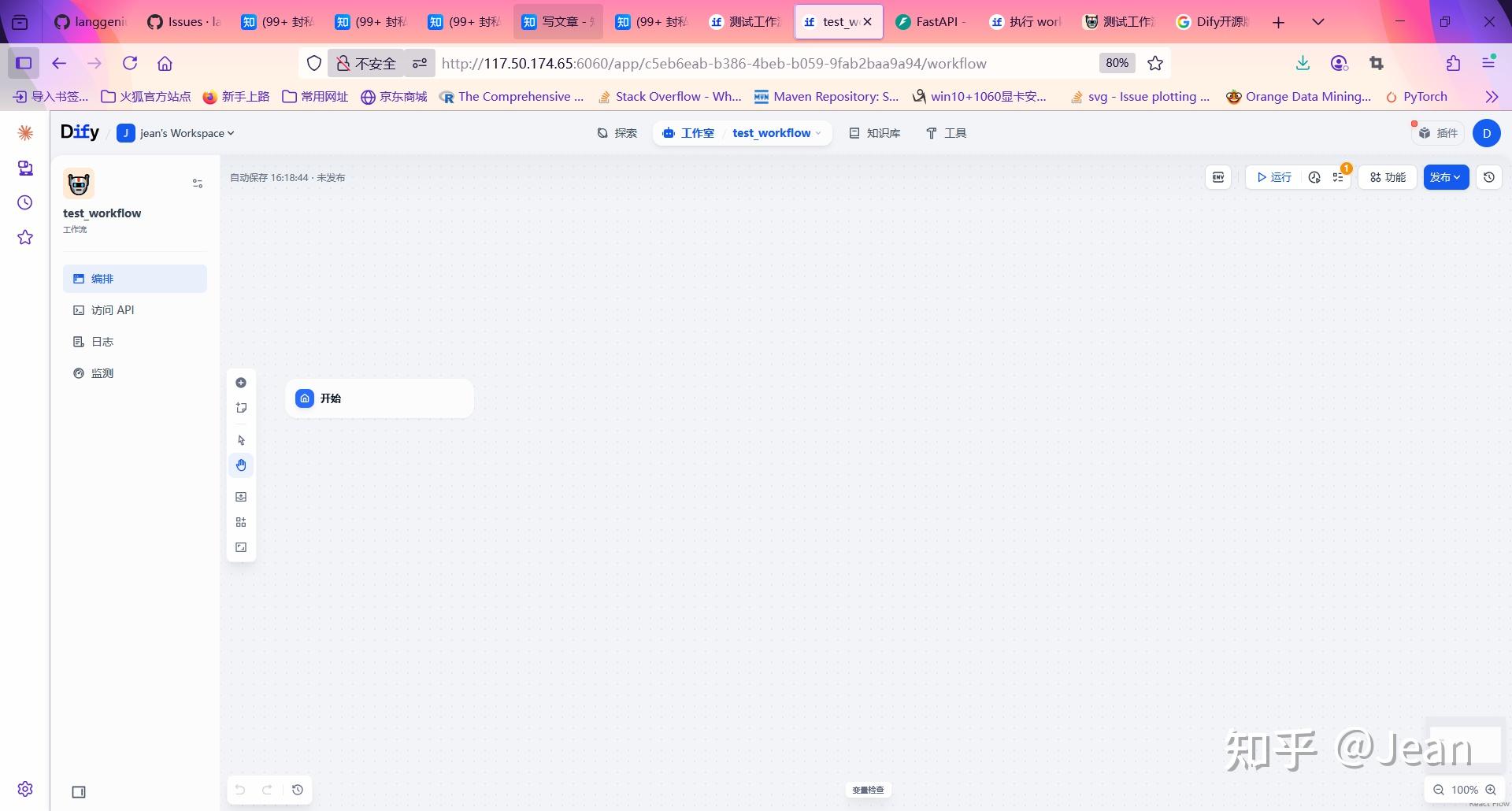
Task: Select the 开始 start node
Action: [378, 398]
